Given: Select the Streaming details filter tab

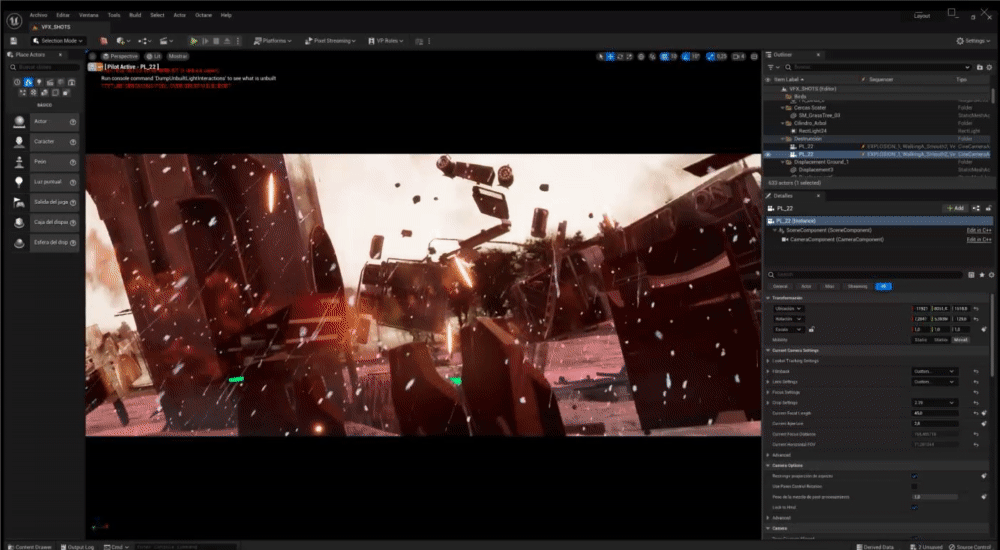Looking at the screenshot, I should pyautogui.click(x=857, y=286).
